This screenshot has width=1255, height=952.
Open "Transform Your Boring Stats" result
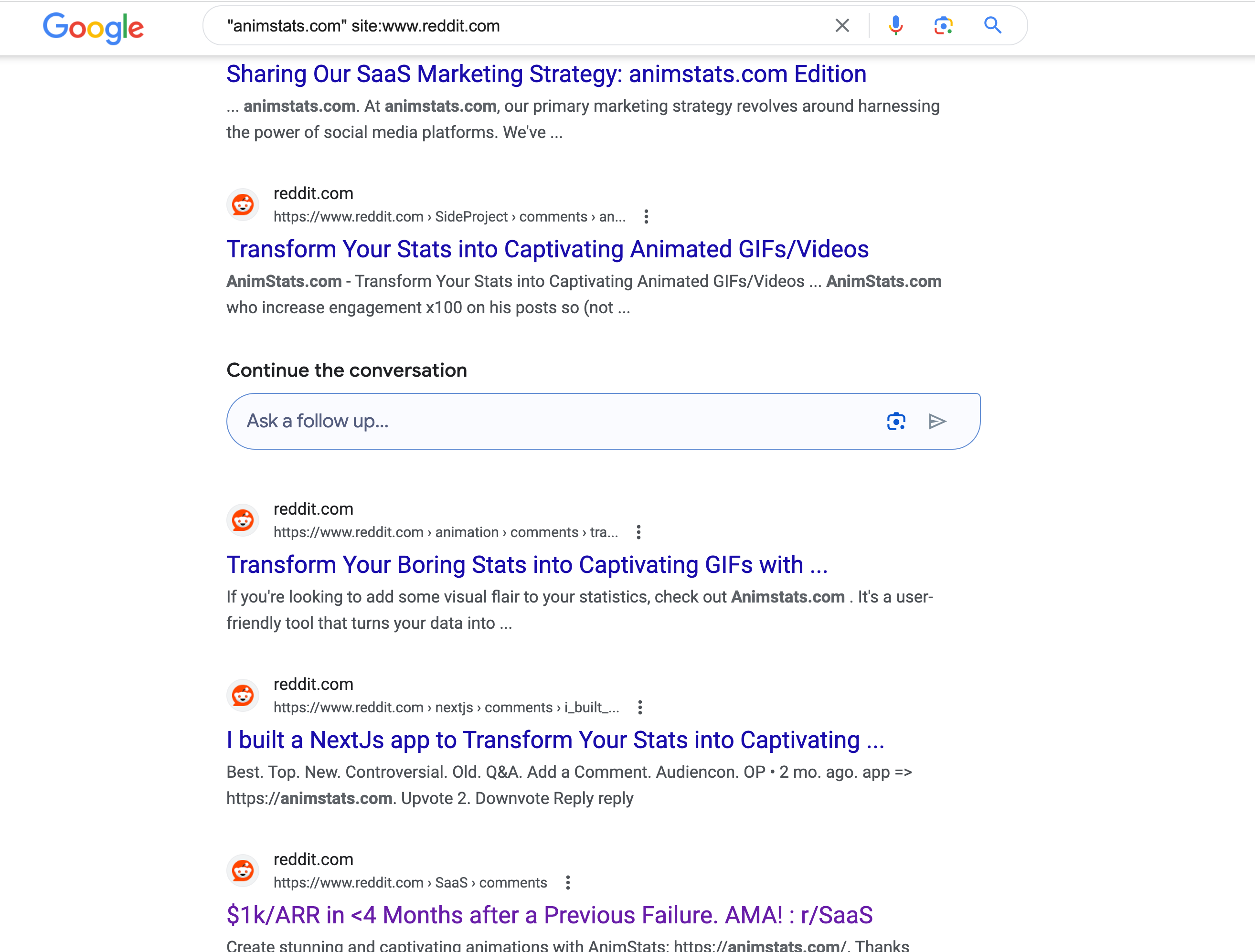coord(527,565)
